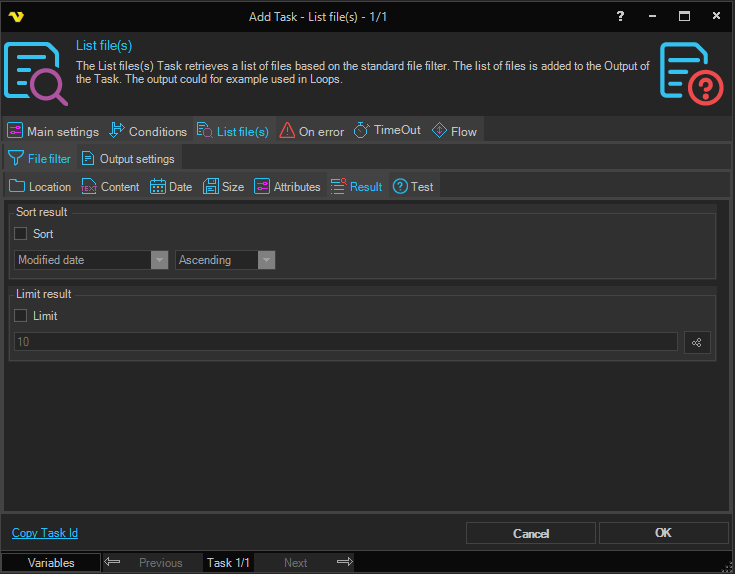The image size is (735, 574).
Task: Open the Output settings tab
Action: [128, 158]
